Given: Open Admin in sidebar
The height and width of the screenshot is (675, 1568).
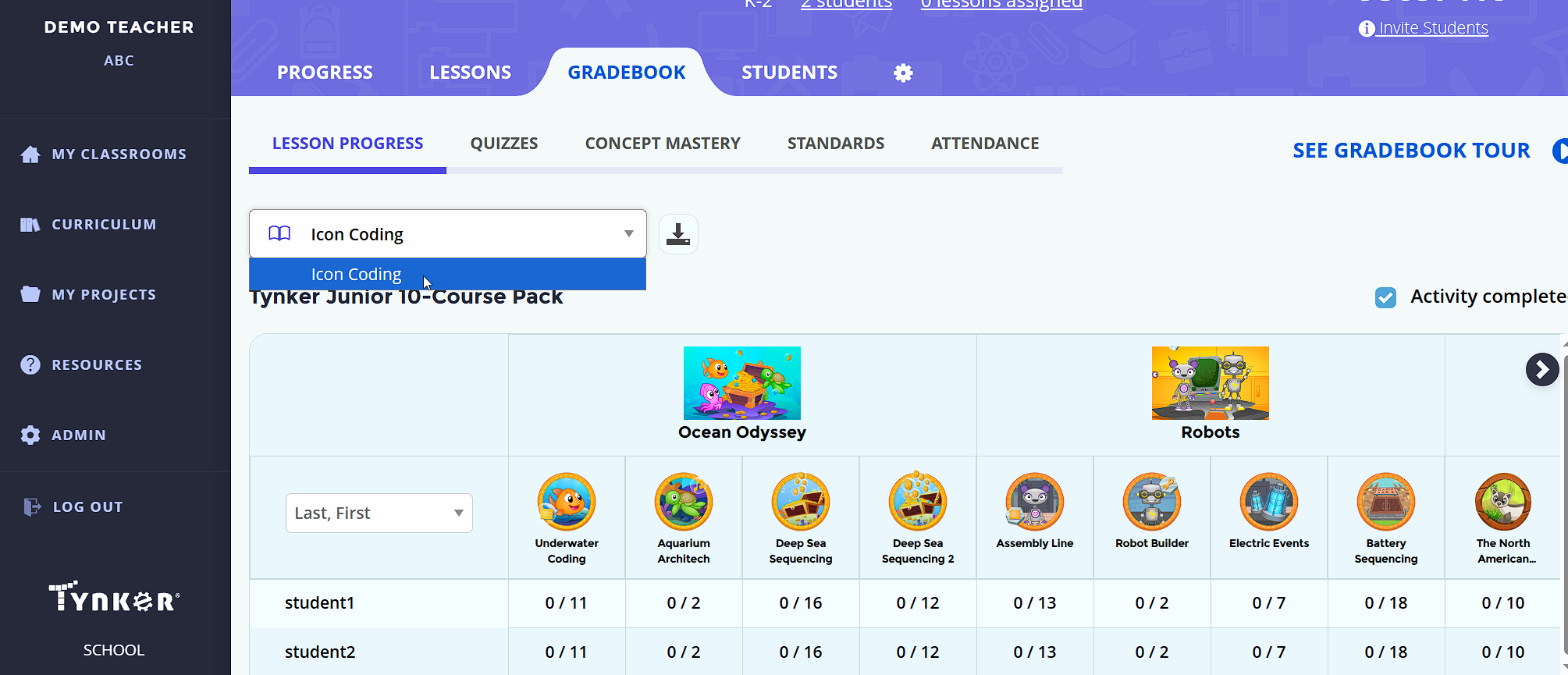Looking at the screenshot, I should point(79,435).
